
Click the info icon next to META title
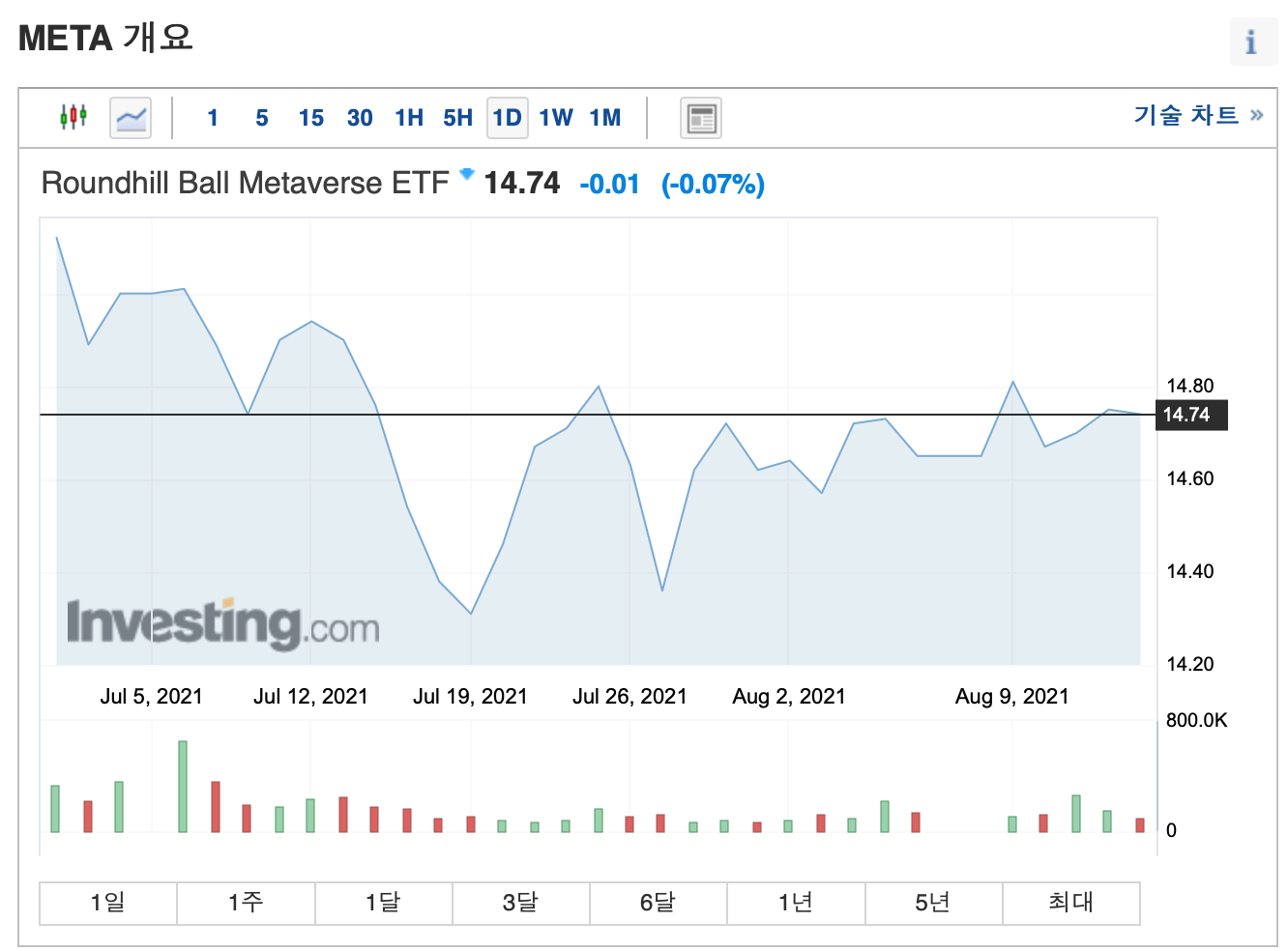tap(1253, 42)
